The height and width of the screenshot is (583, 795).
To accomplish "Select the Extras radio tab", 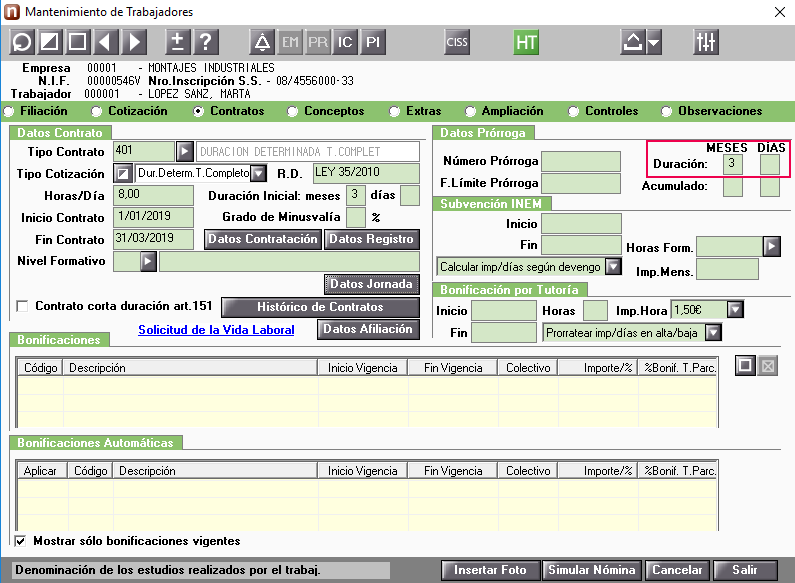I will [x=394, y=111].
